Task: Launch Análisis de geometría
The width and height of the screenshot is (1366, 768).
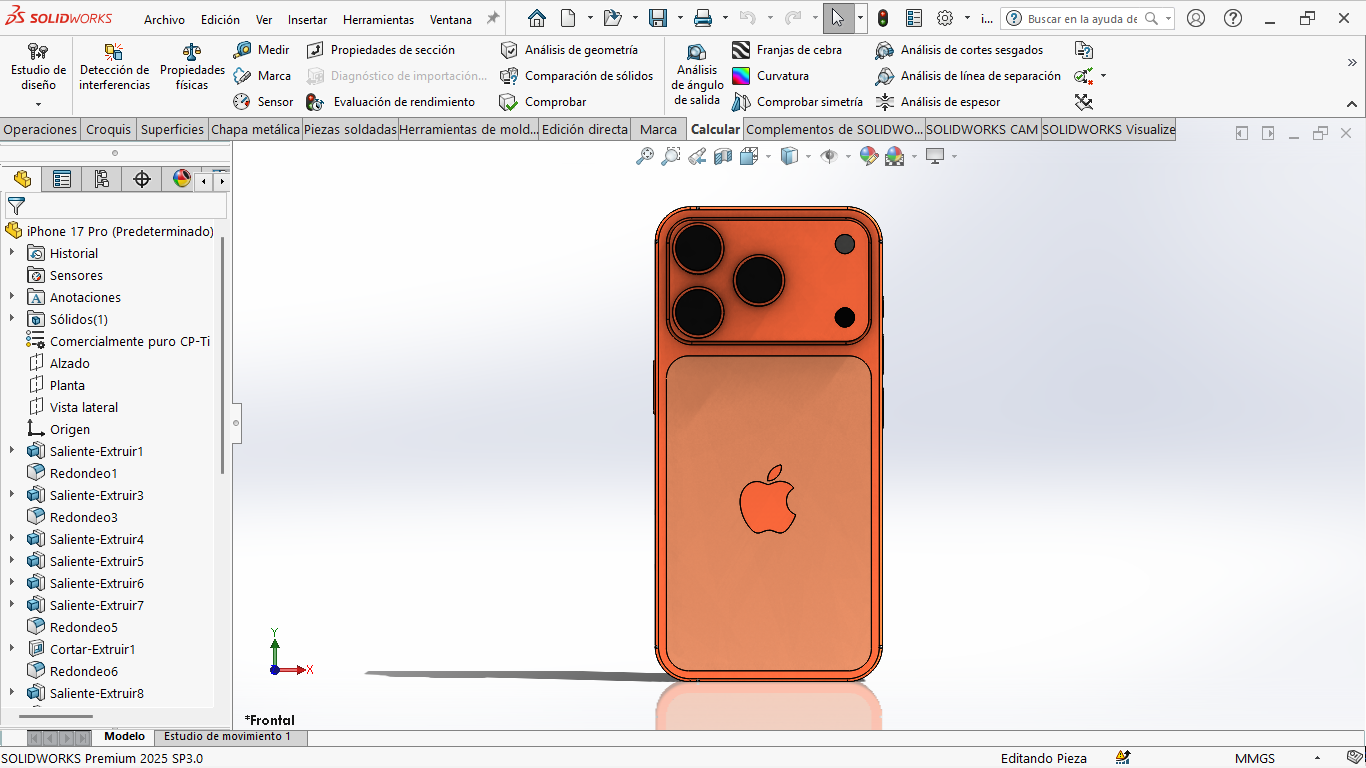Action: click(568, 50)
